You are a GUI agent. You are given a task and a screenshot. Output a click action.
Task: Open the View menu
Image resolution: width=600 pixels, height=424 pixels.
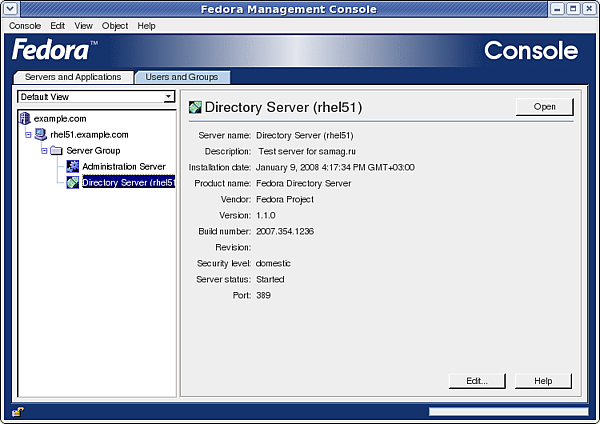84,26
